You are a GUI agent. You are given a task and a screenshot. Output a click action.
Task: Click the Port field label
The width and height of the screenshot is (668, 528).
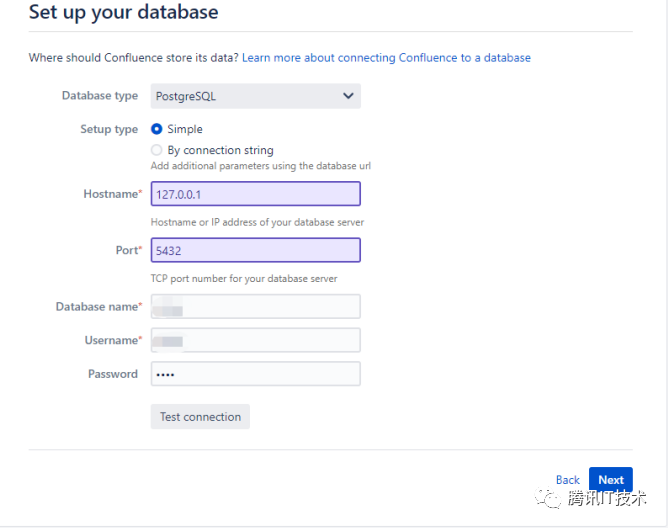[x=127, y=250]
